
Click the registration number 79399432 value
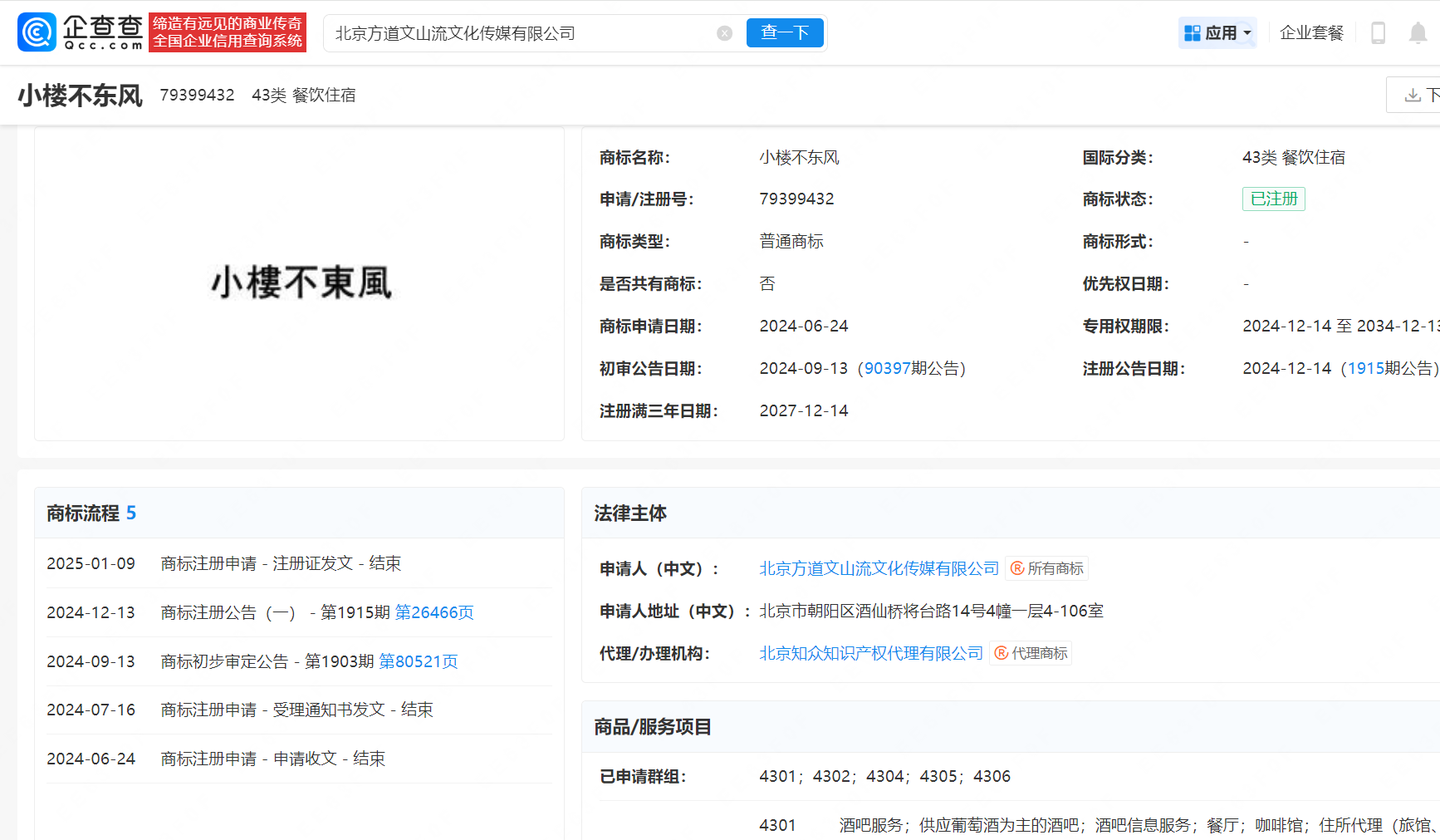click(x=797, y=199)
